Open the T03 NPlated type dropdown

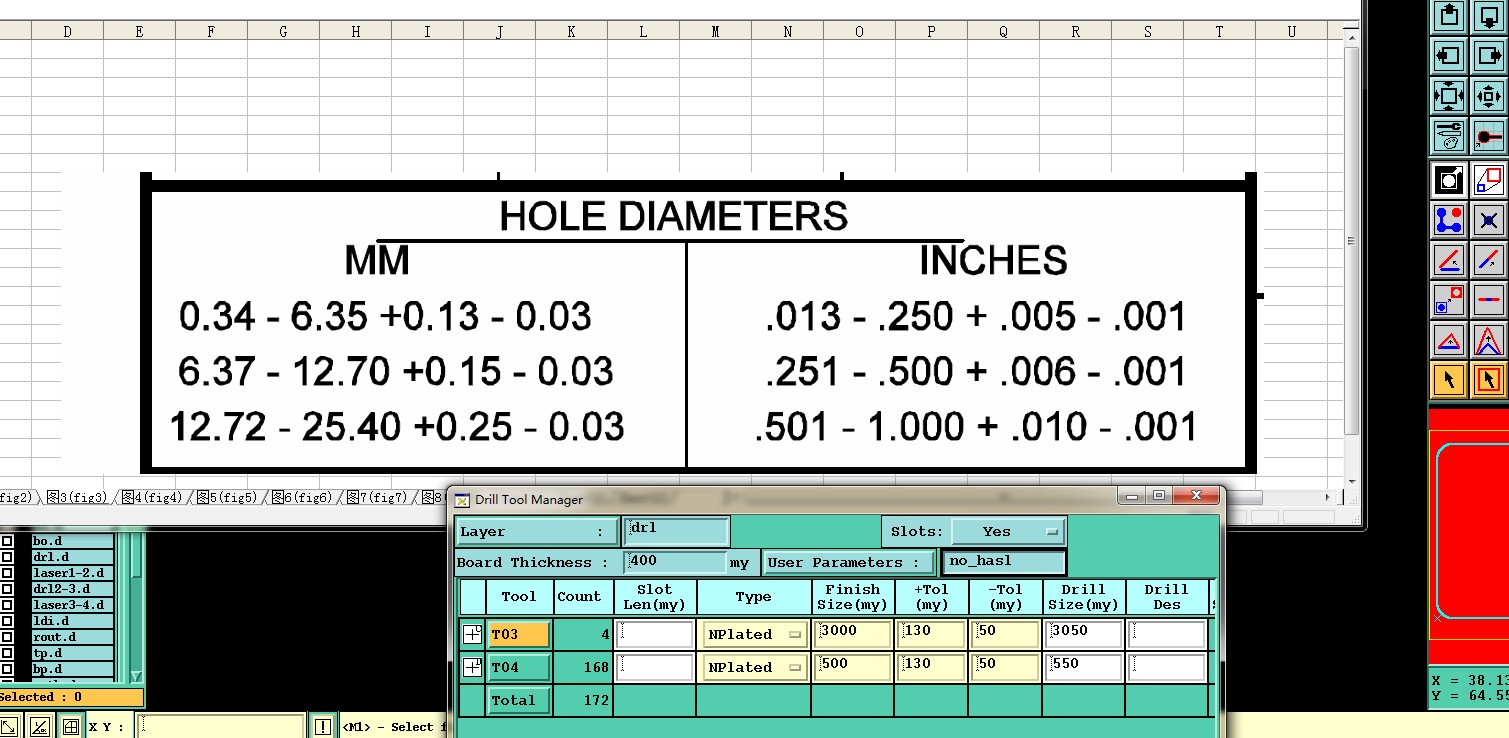[x=754, y=634]
